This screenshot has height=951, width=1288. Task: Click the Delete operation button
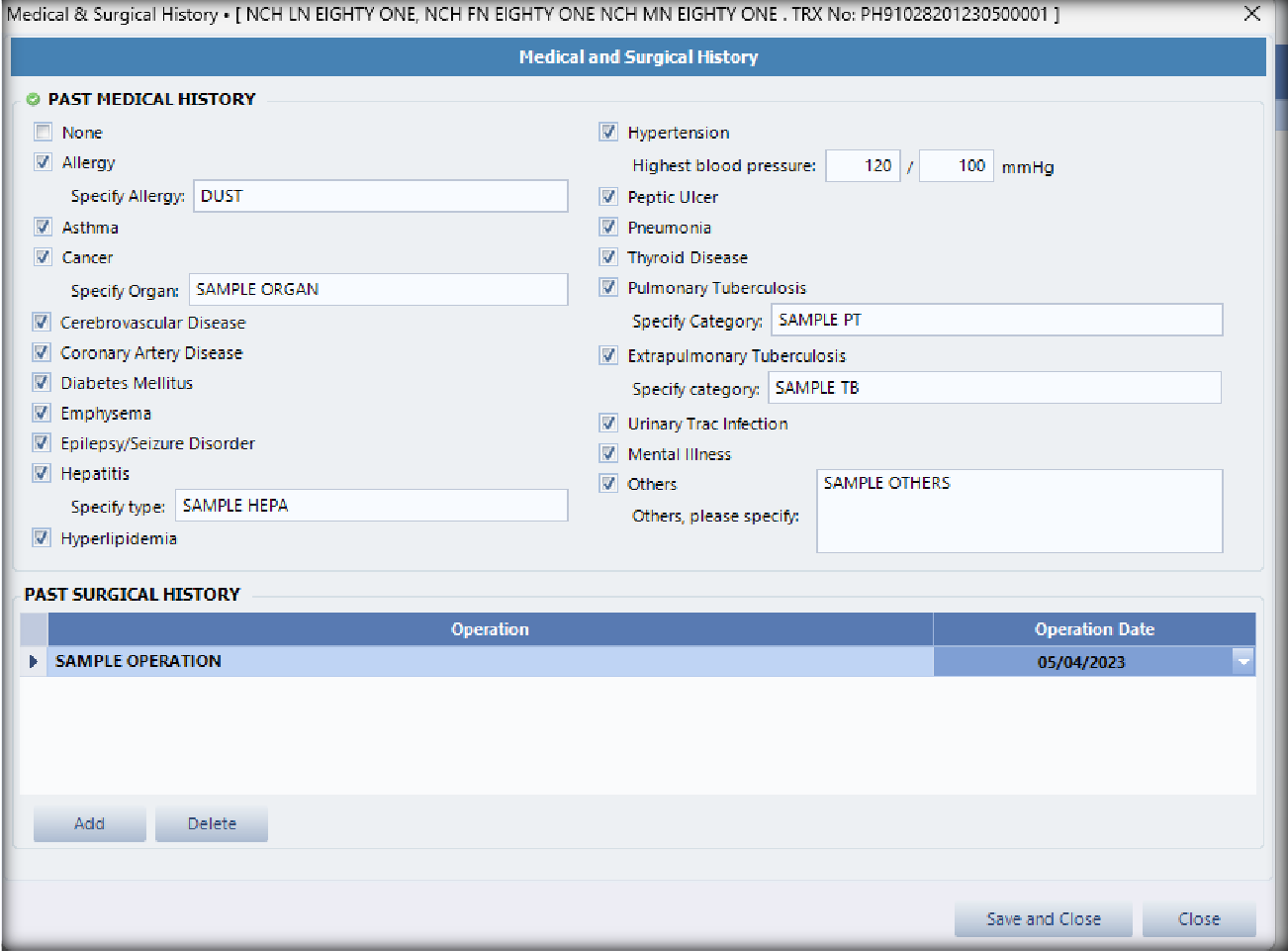click(212, 823)
